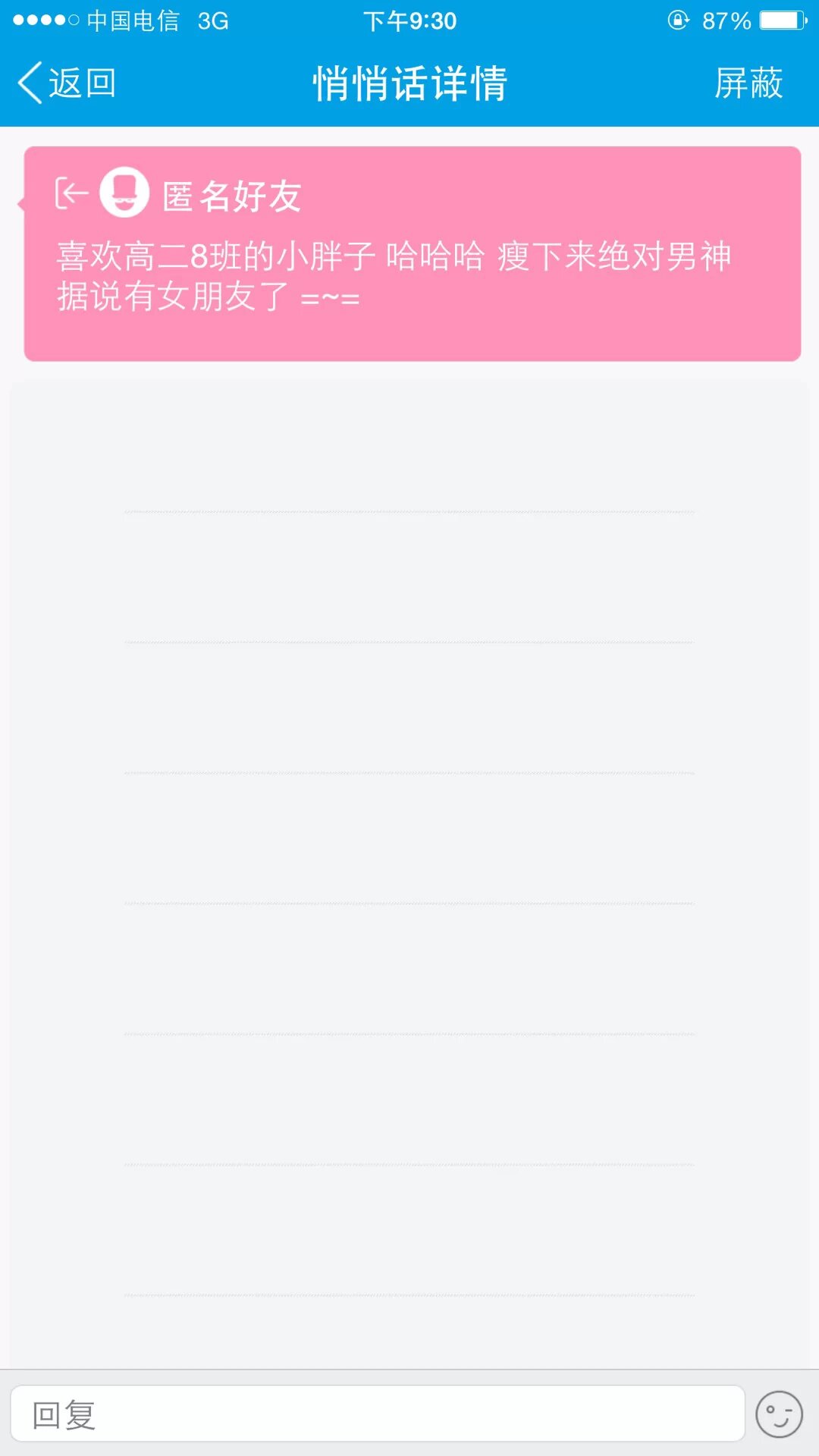Select the 匿名好友 sender name
This screenshot has height=1456, width=819.
pos(232,196)
